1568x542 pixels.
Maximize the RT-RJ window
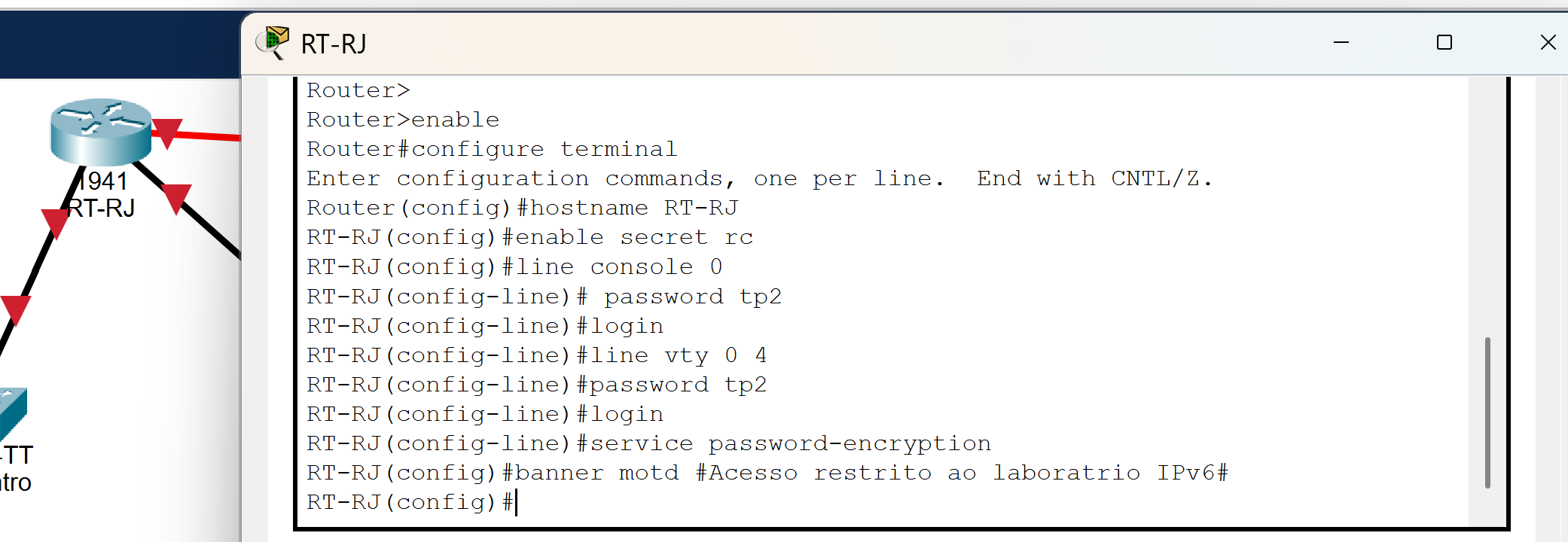pyautogui.click(x=1444, y=43)
